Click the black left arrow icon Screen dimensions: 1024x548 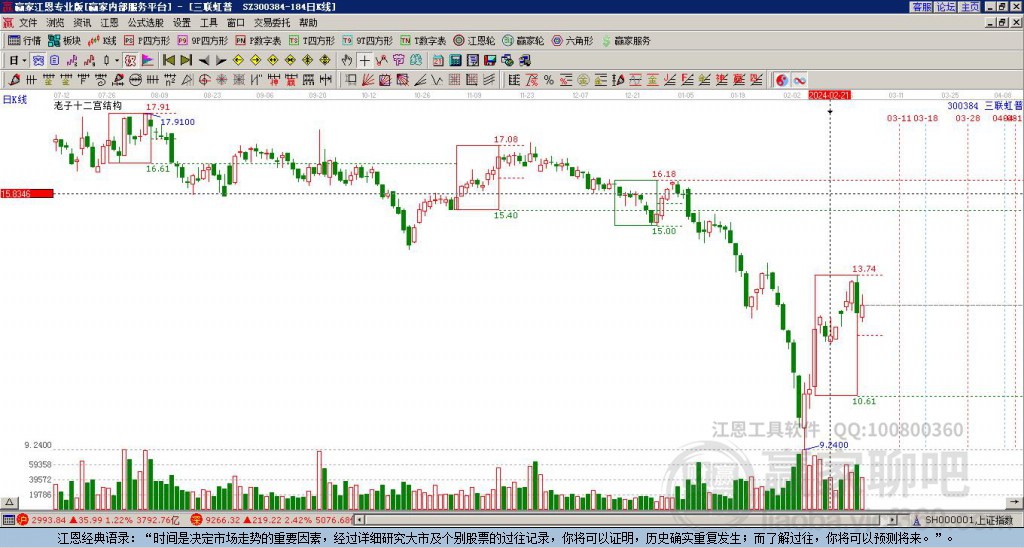click(x=204, y=61)
